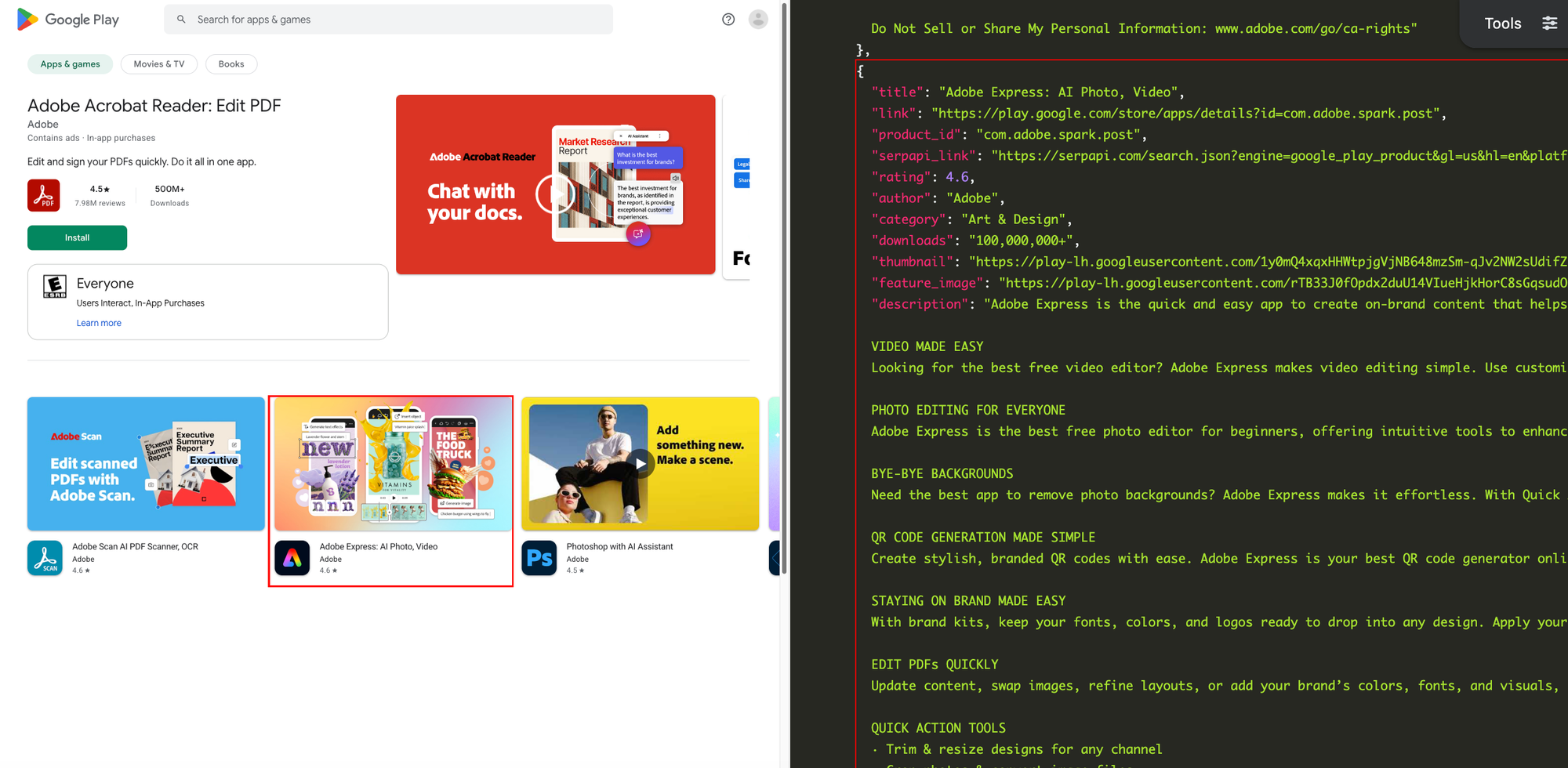The width and height of the screenshot is (1568, 768).
Task: Click the VIDEO MADE EASY heading
Action: [x=927, y=346]
